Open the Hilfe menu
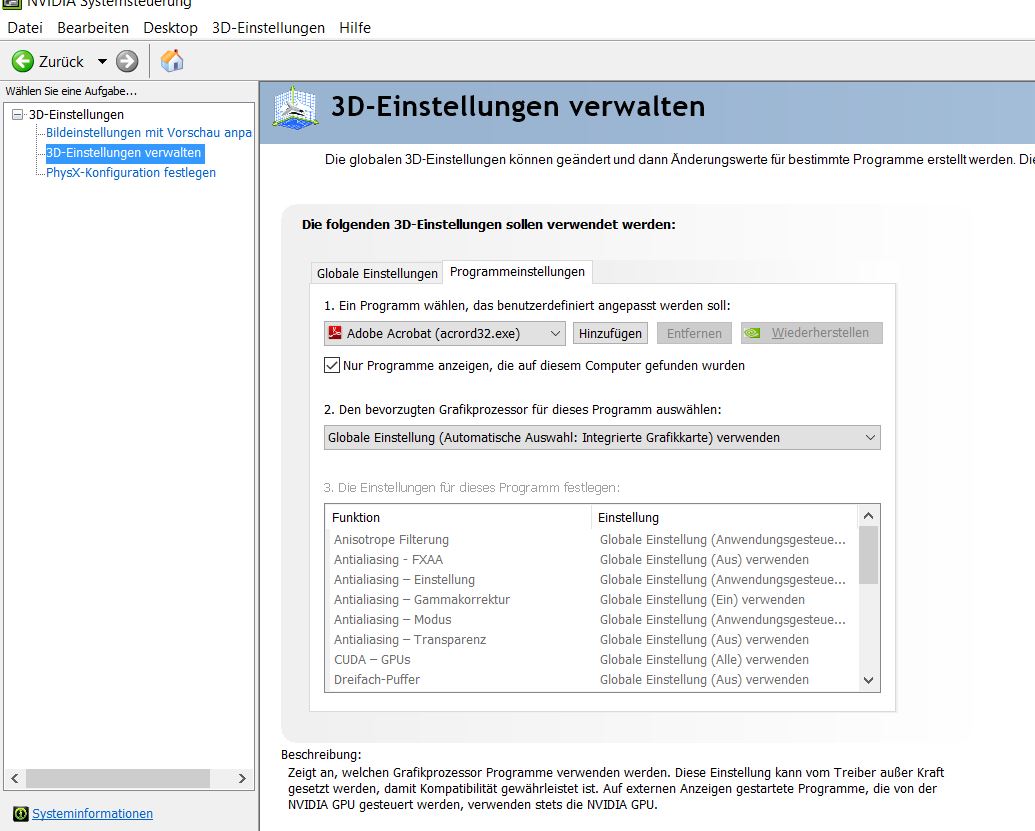This screenshot has height=831, width=1035. [355, 28]
